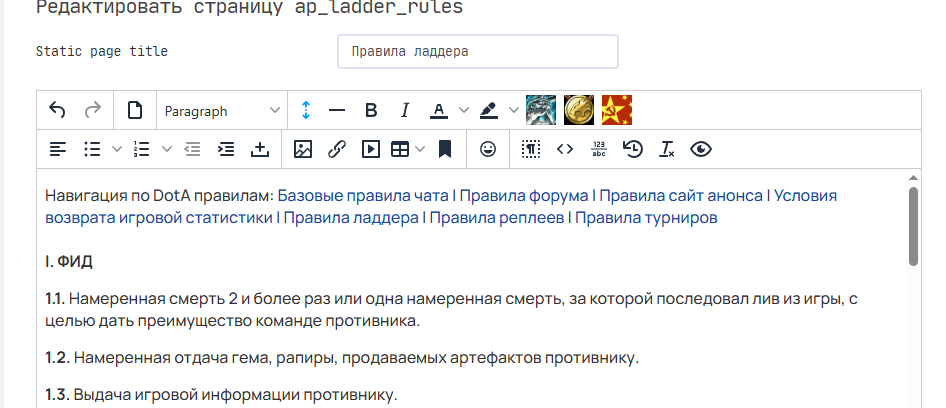Expand the bullet list style options
Viewport: 946px width, 408px height.
point(117,149)
